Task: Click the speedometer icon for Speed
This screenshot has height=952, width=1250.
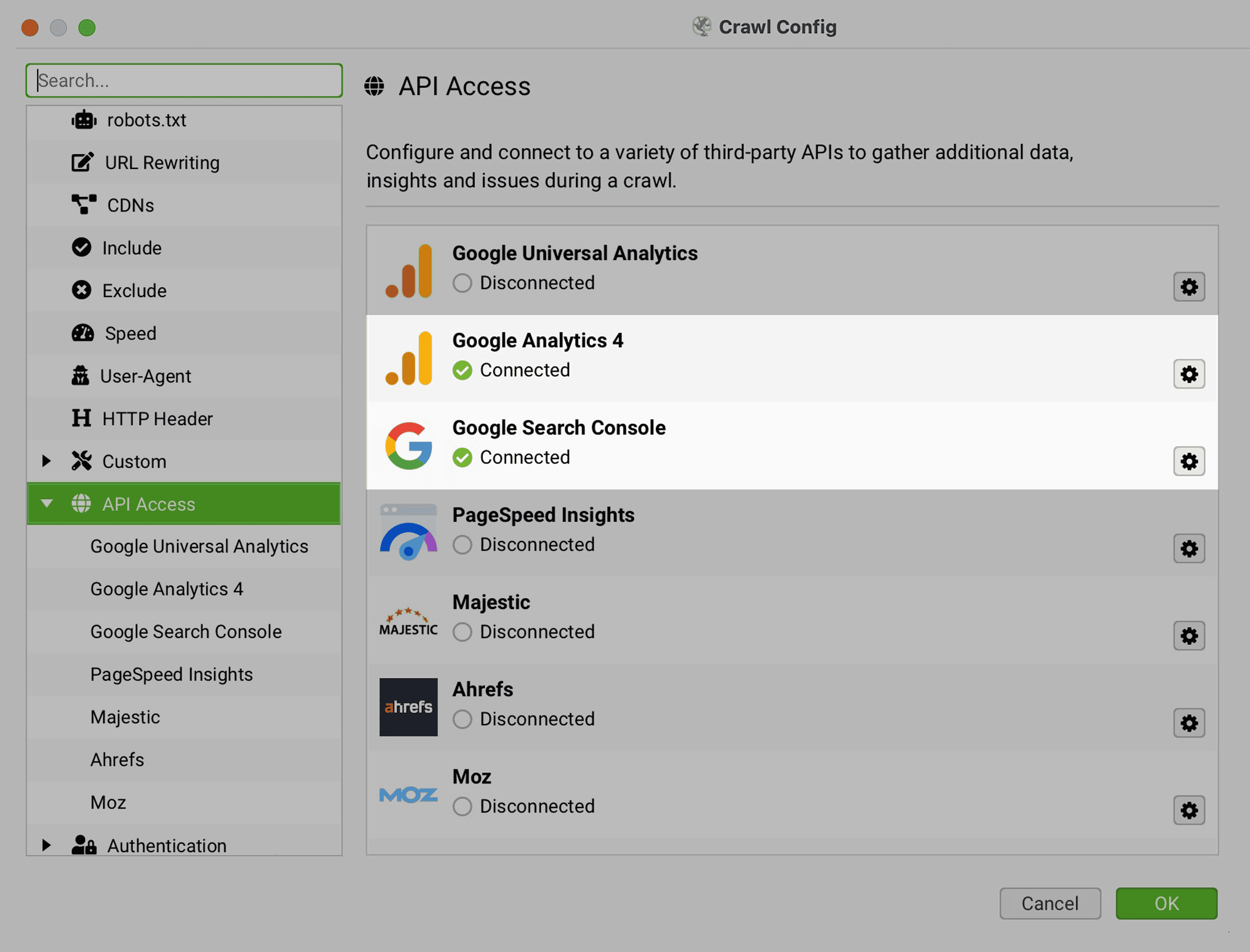Action: pyautogui.click(x=82, y=332)
